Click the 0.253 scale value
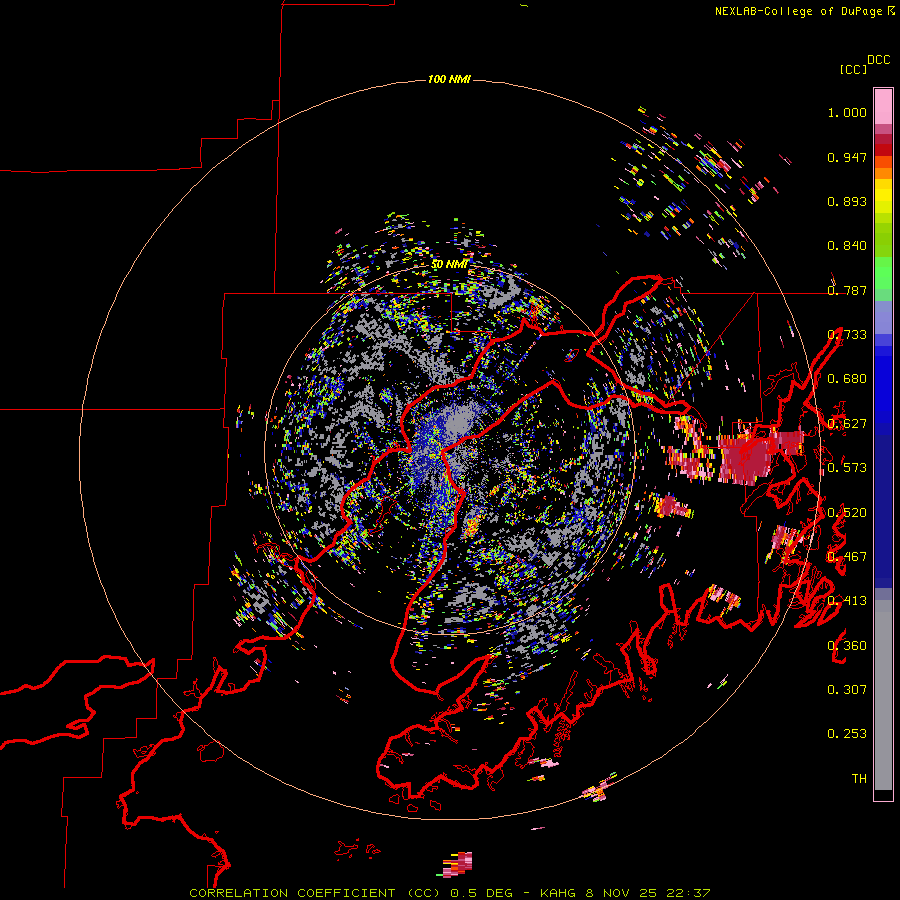 coord(847,734)
